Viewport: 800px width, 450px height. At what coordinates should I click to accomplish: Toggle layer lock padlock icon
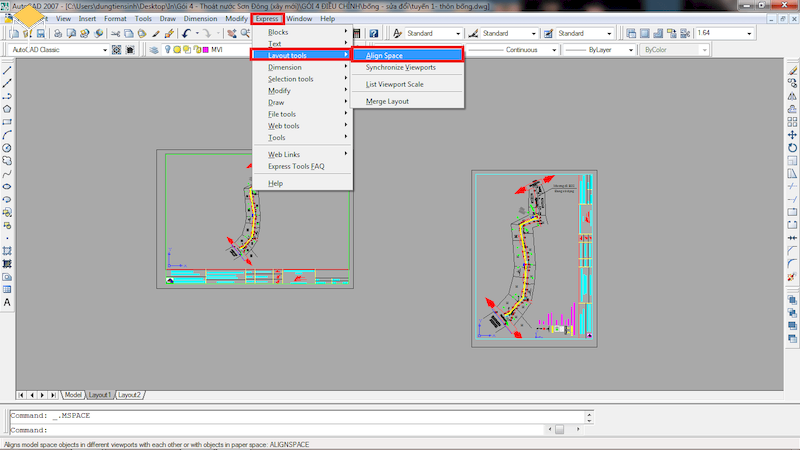(x=197, y=49)
